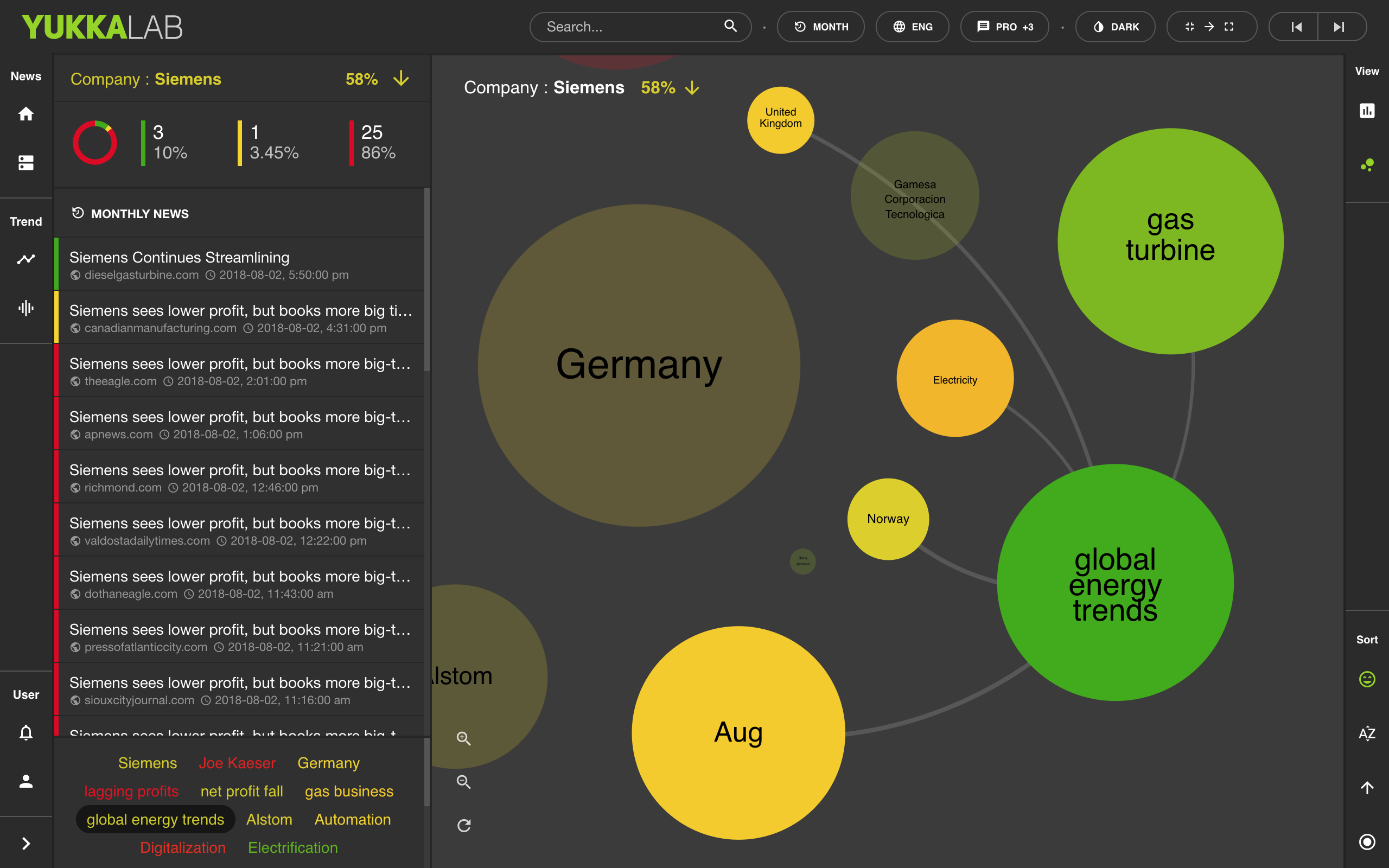Open the news list view icon
This screenshot has width=1389, height=868.
[x=26, y=163]
